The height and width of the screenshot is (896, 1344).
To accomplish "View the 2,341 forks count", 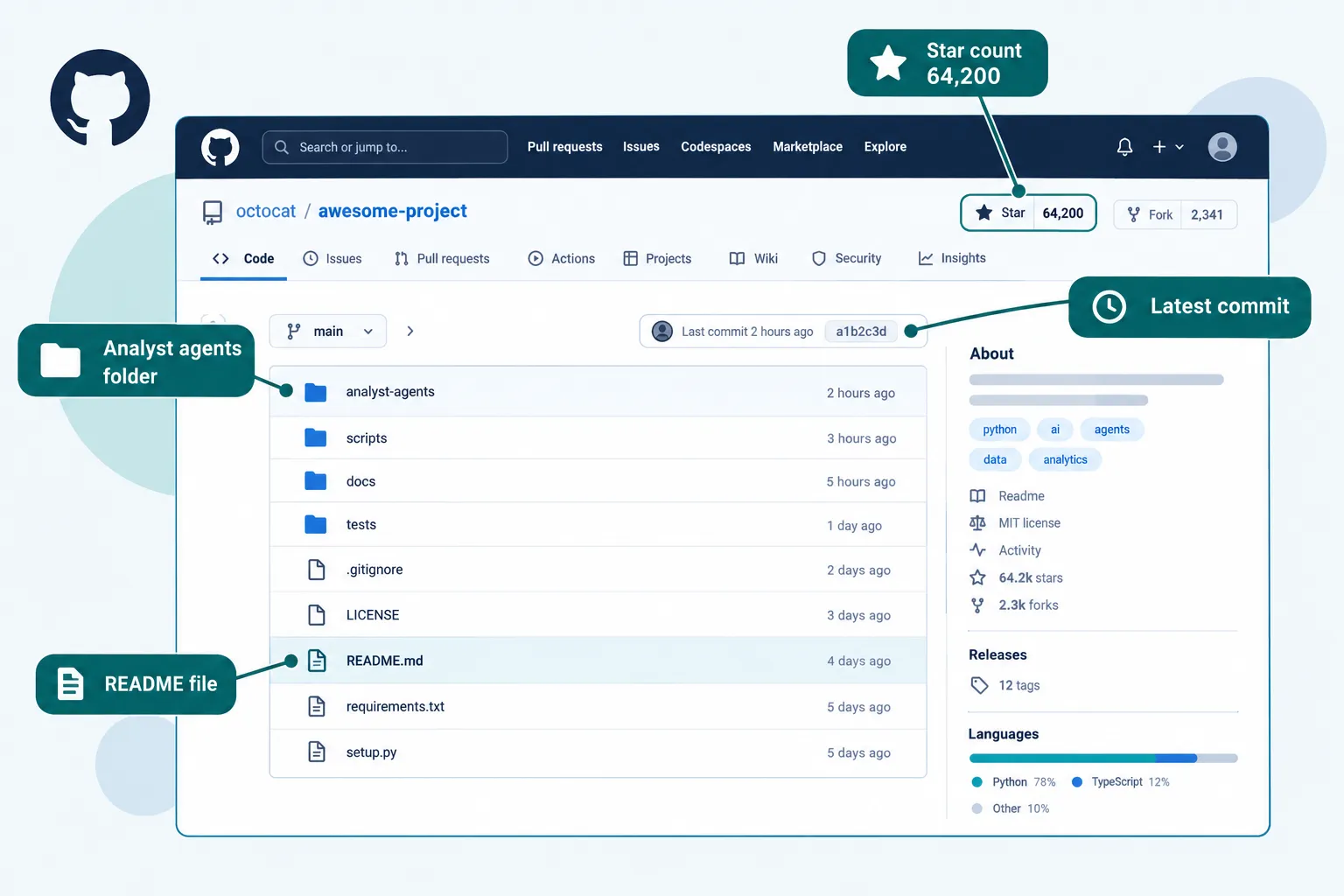I will (1207, 214).
